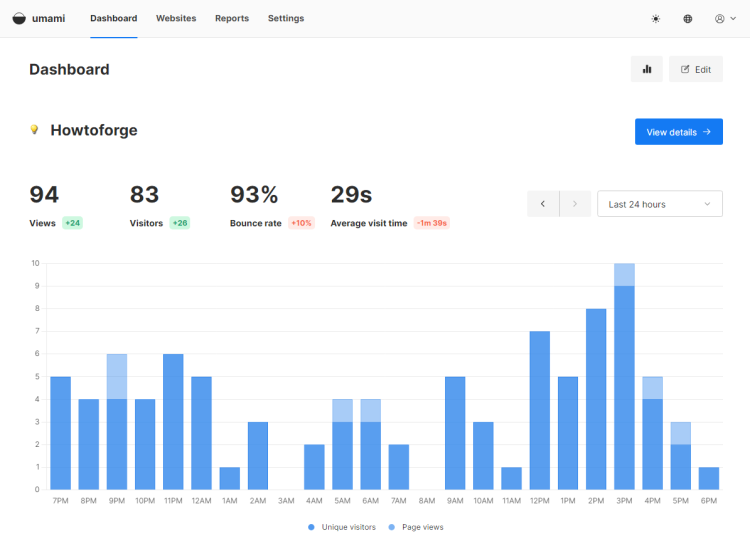Toggle Unique visitors legend item
Image resolution: width=750 pixels, height=546 pixels.
342,527
